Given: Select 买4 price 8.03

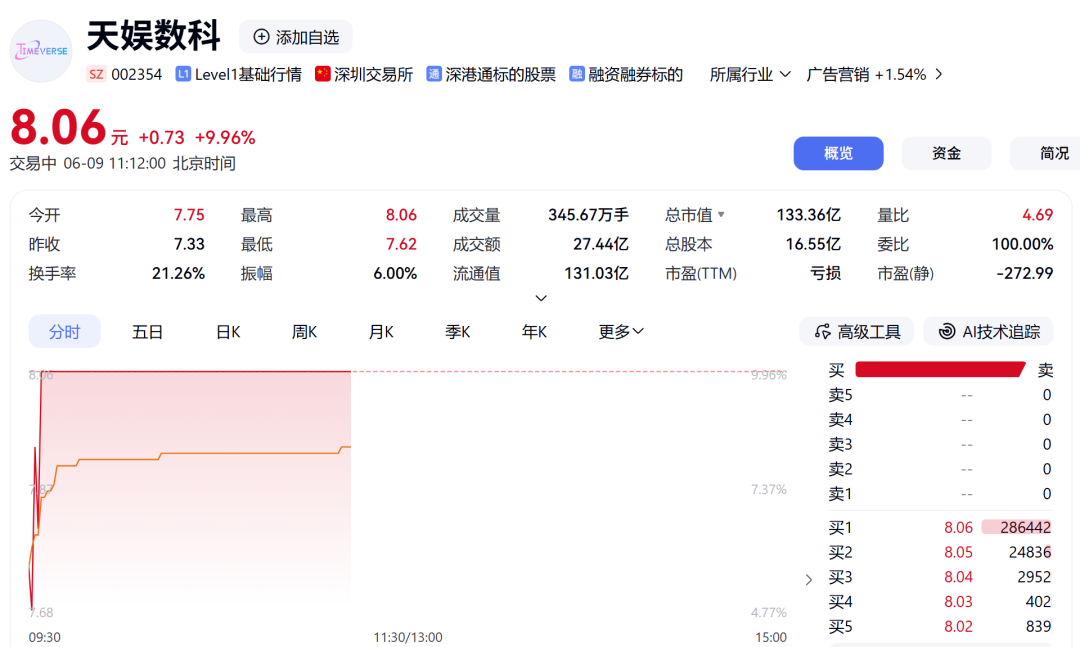Looking at the screenshot, I should tap(958, 602).
